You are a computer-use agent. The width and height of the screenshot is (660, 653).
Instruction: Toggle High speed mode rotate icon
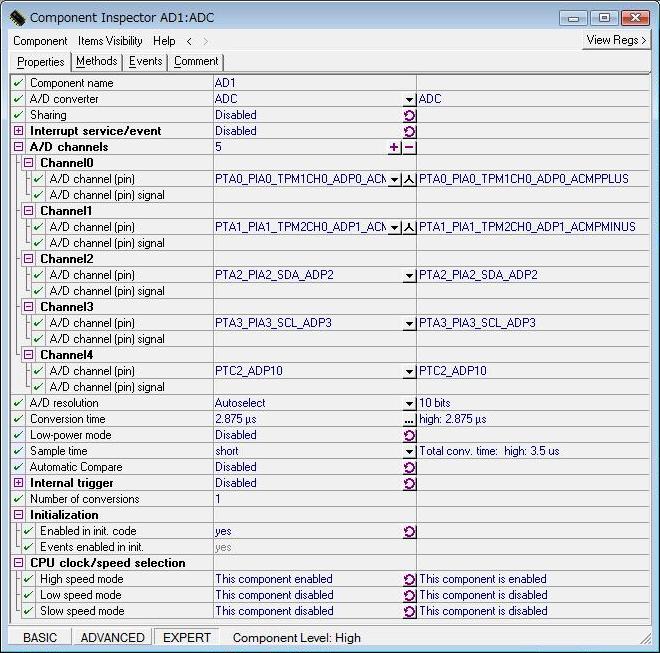pyautogui.click(x=409, y=580)
